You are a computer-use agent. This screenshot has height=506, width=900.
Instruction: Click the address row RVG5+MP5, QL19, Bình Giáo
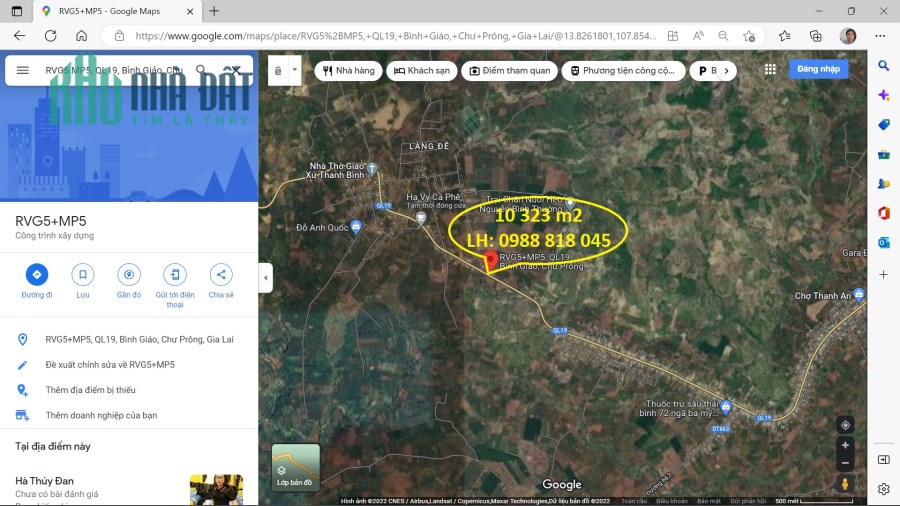click(x=129, y=340)
